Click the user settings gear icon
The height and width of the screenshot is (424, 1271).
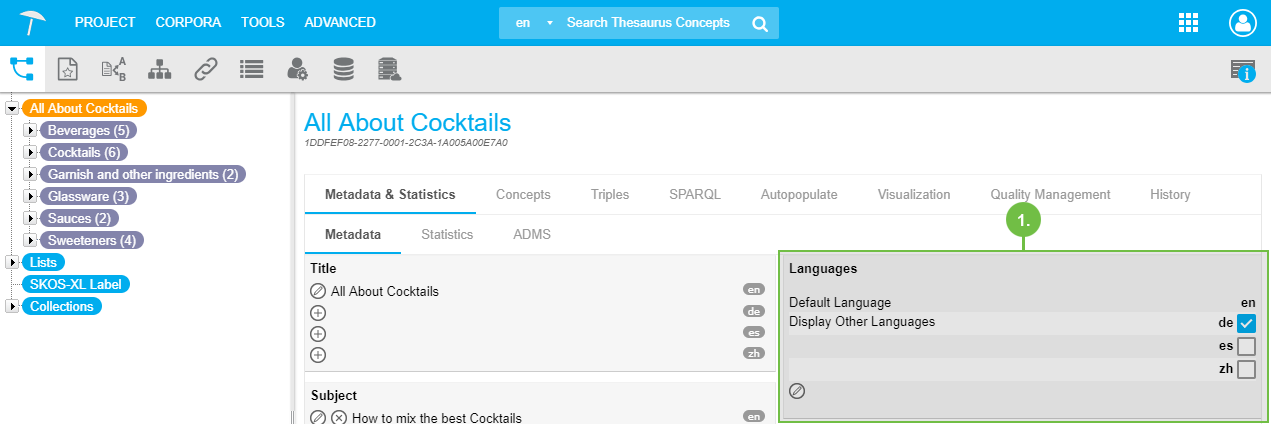coord(297,69)
